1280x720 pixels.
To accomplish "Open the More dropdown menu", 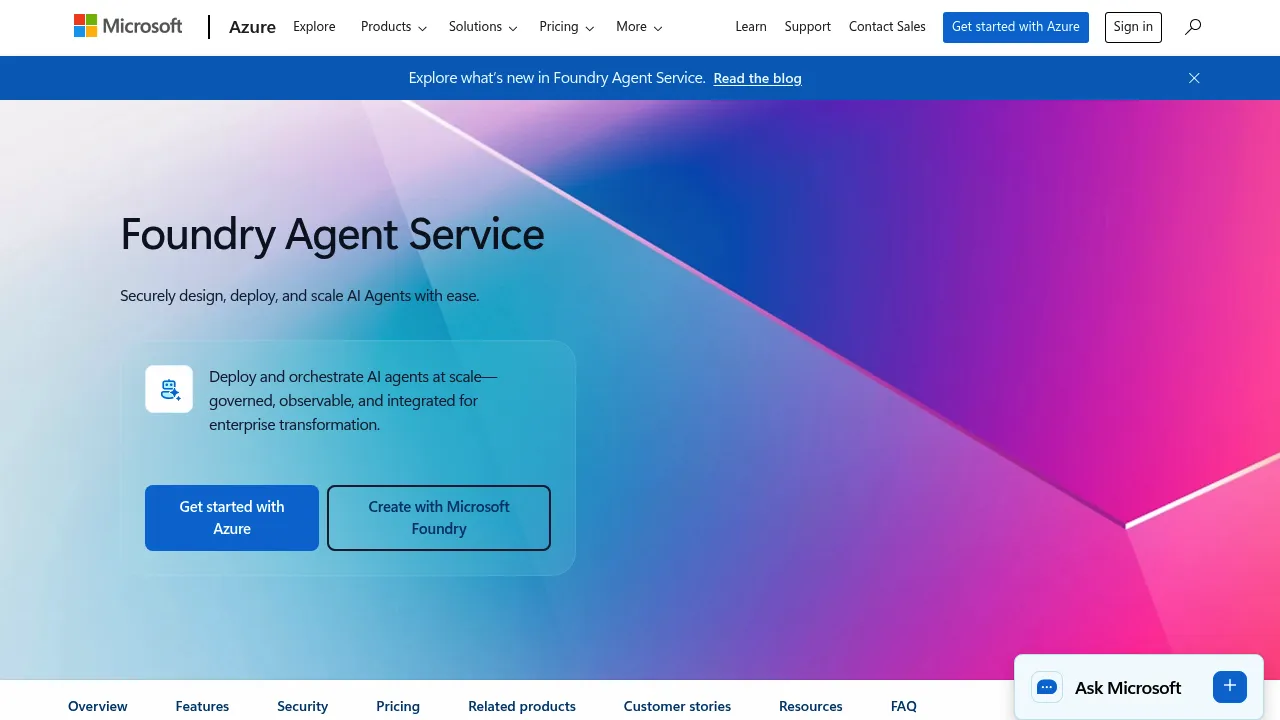I will 639,27.
